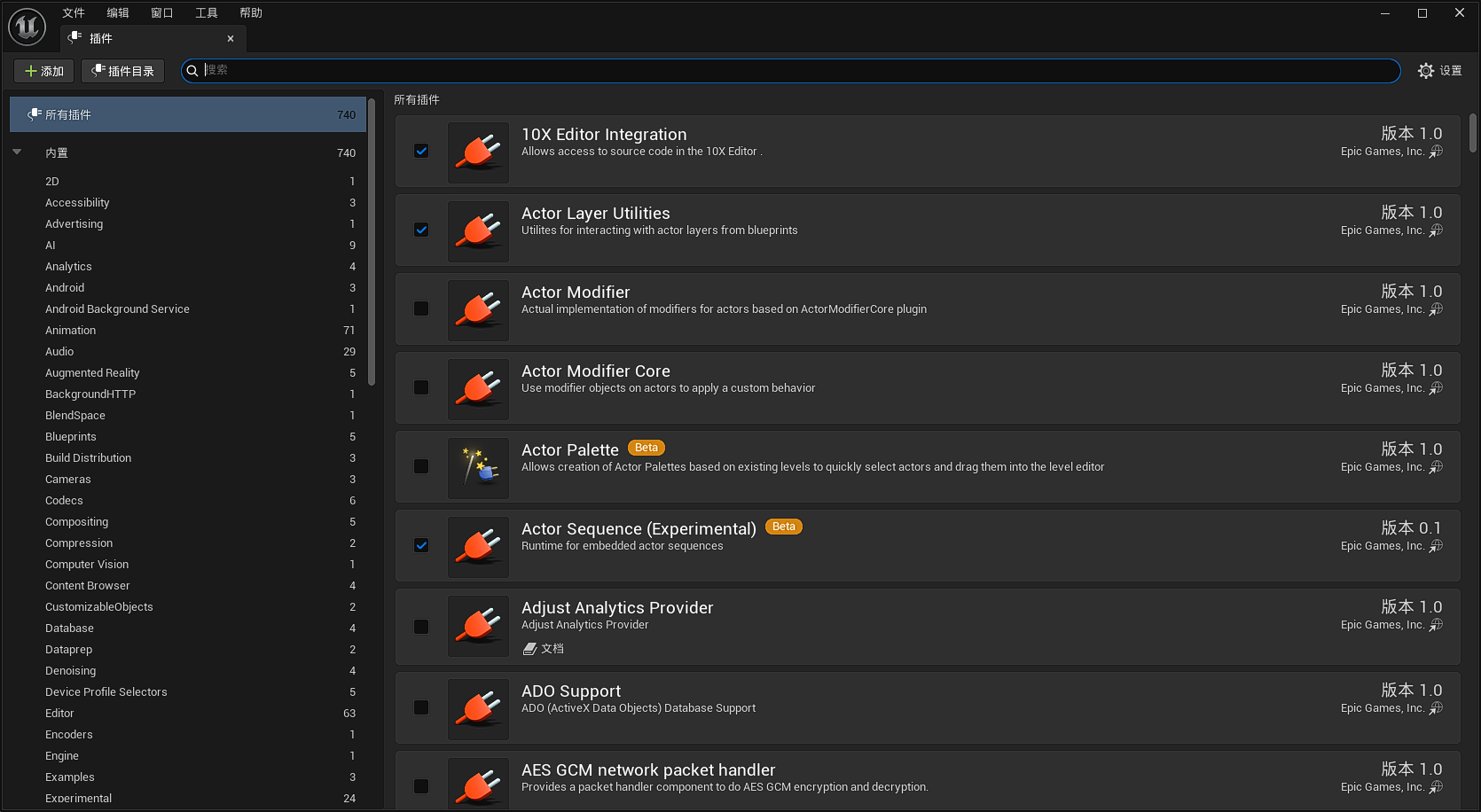
Task: Click the documentation book icon under Adjust Analytics
Action: [529, 649]
